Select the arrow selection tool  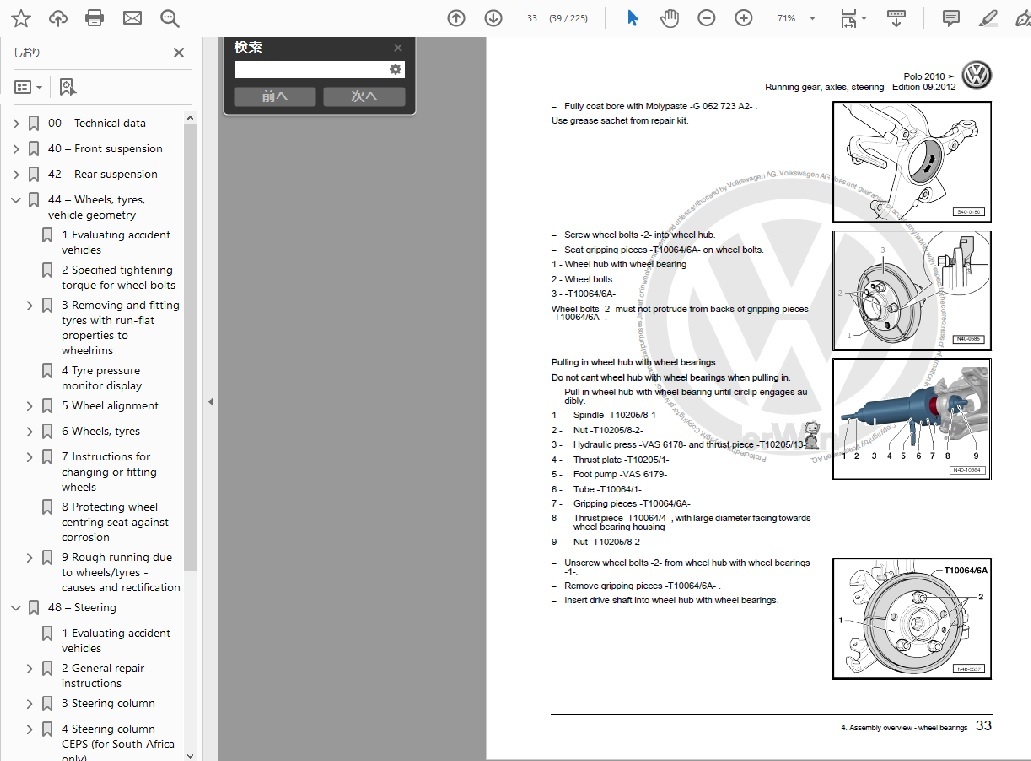coord(633,18)
